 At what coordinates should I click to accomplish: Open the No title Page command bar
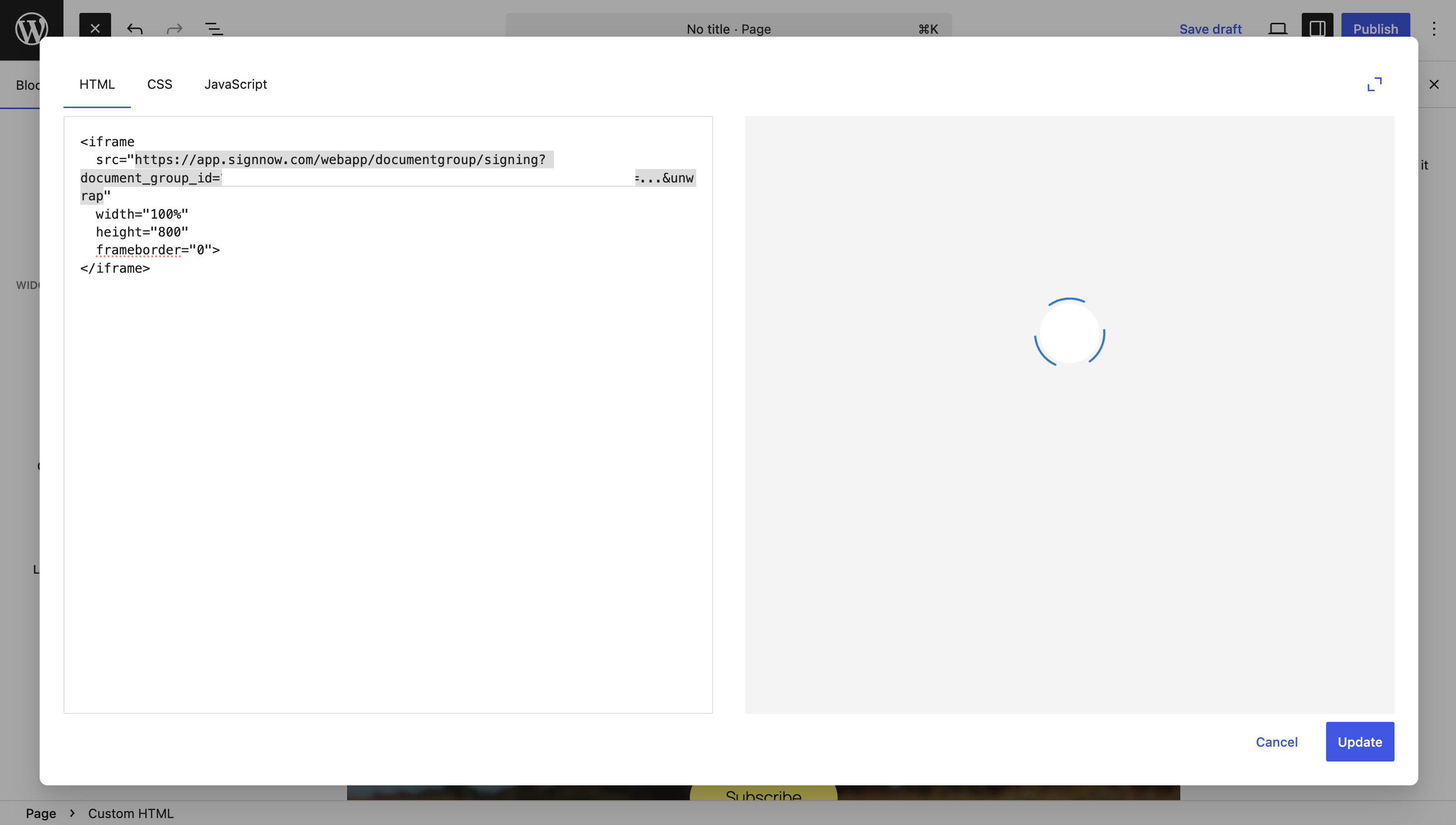point(728,29)
